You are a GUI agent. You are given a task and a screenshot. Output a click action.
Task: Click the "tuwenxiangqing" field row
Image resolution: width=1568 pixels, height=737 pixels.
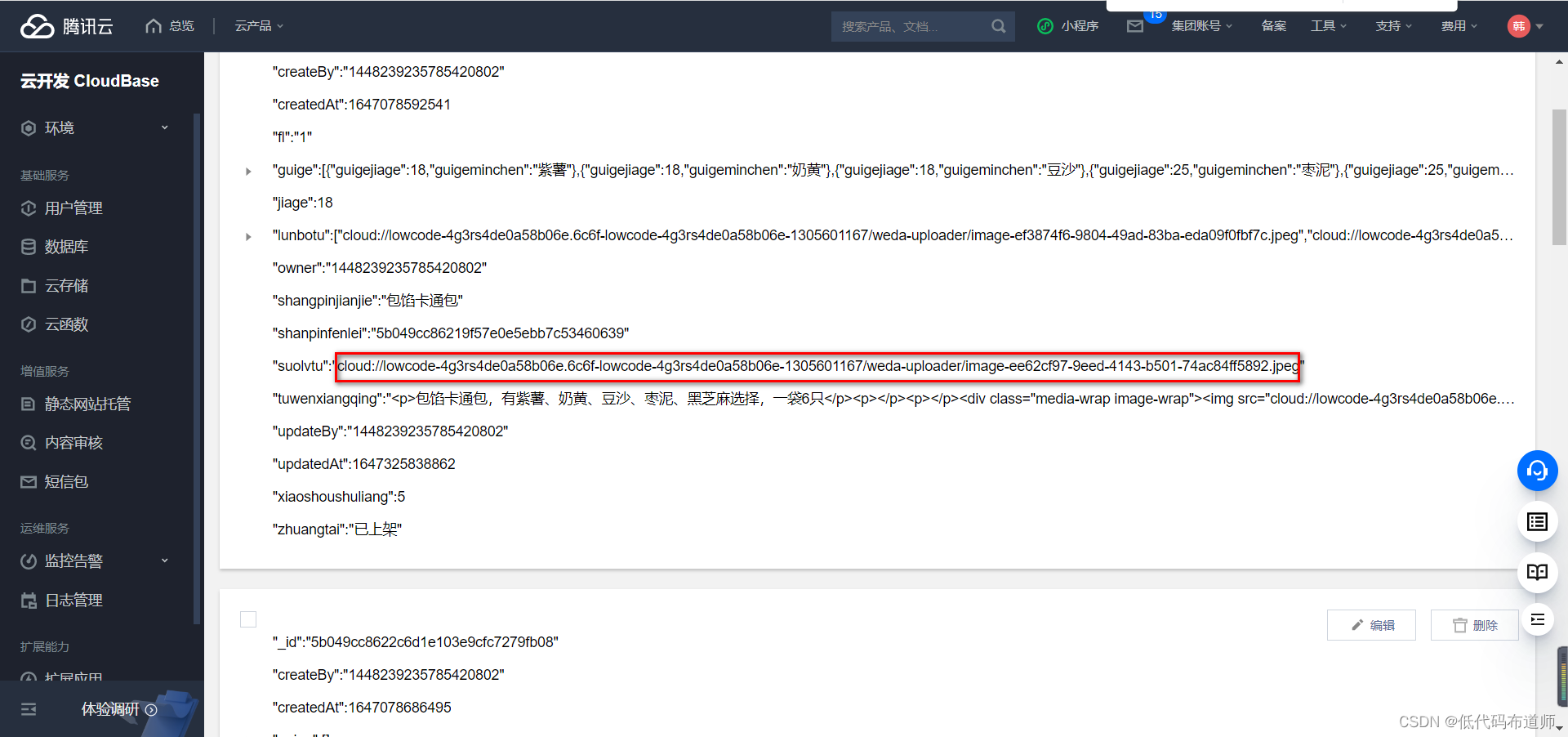point(893,399)
